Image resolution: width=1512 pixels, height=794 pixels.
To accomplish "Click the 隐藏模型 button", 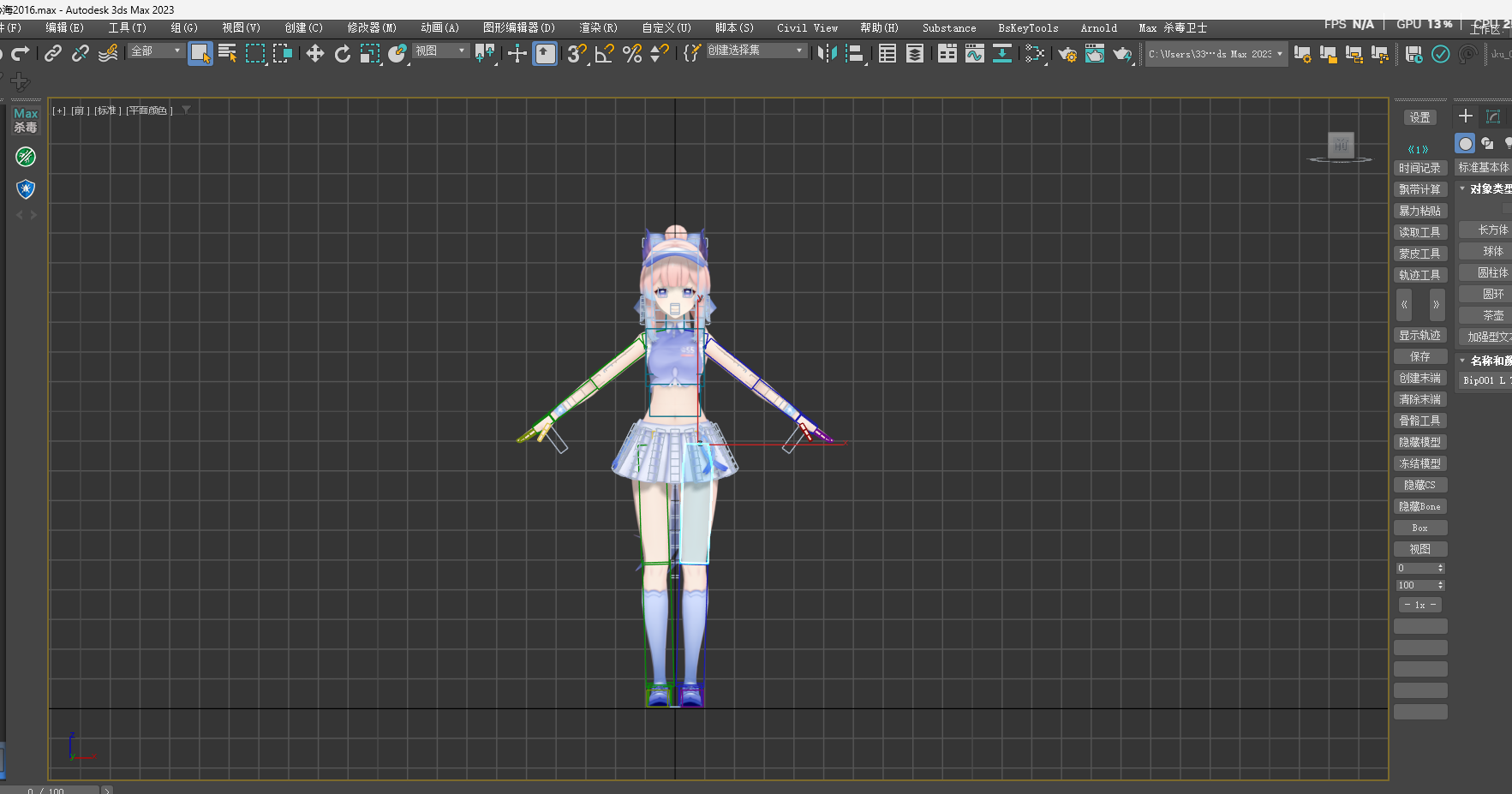I will pos(1419,442).
